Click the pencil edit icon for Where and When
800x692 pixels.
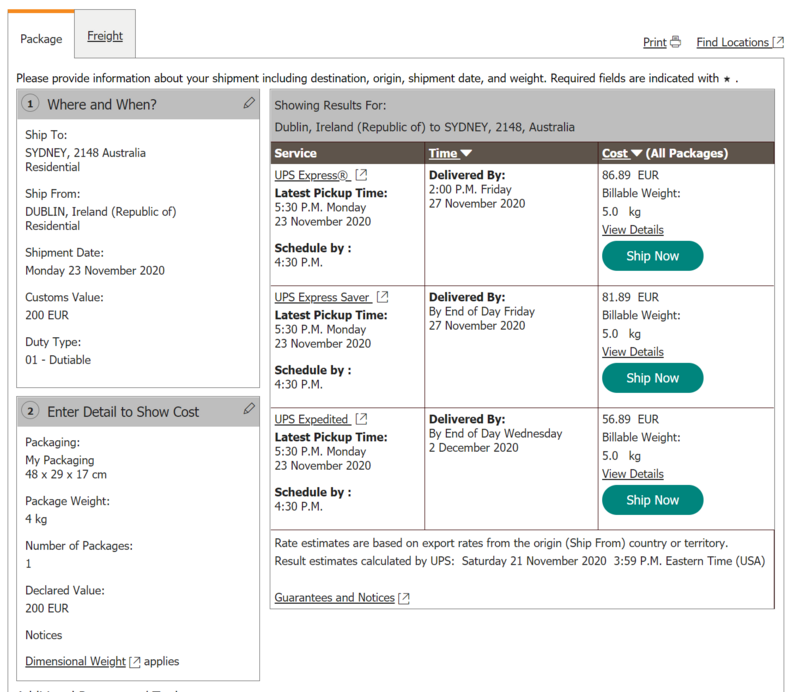pyautogui.click(x=249, y=103)
